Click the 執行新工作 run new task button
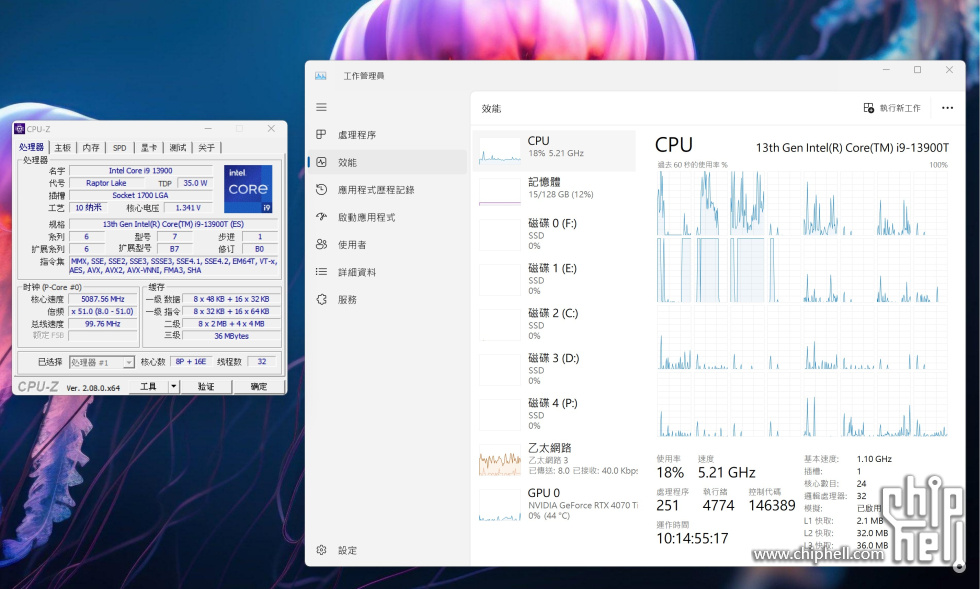This screenshot has width=980, height=589. coord(892,108)
